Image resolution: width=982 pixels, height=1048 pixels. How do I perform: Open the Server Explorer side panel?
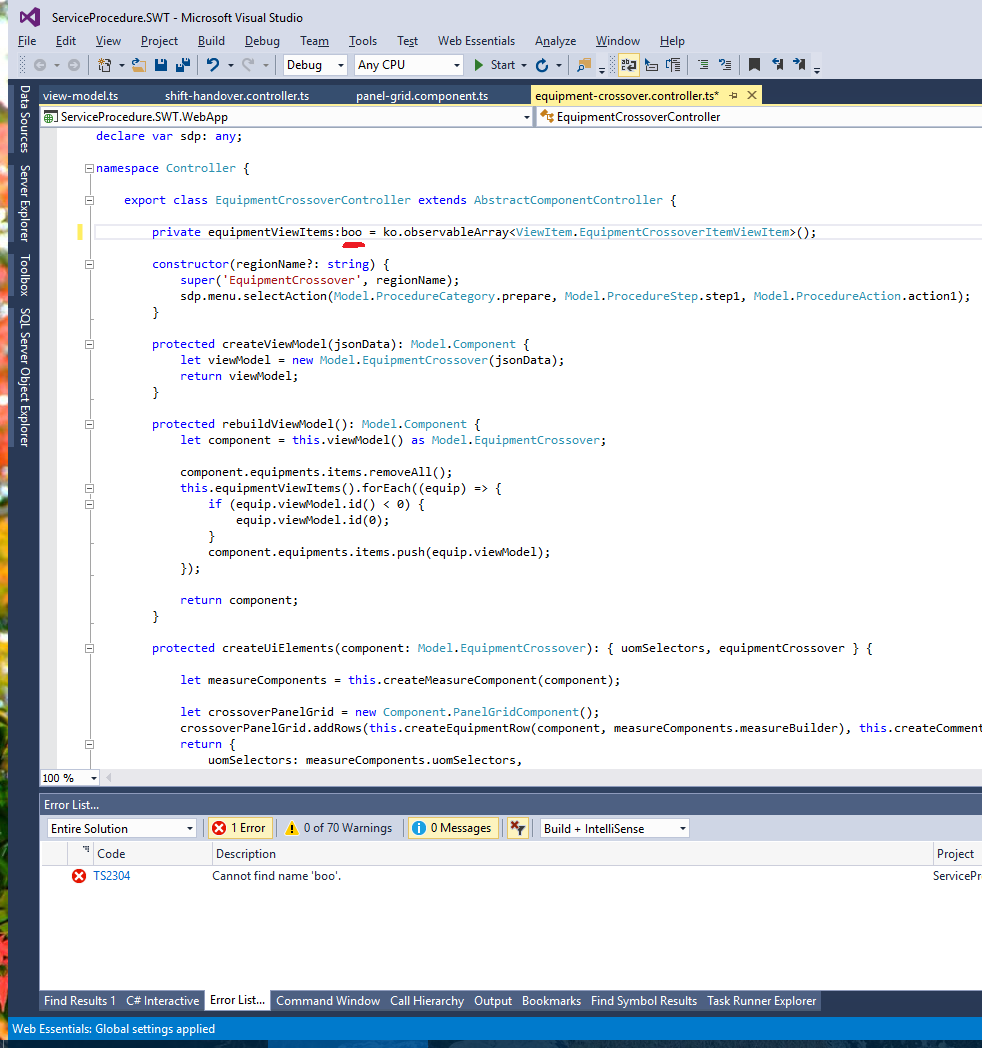click(x=25, y=203)
